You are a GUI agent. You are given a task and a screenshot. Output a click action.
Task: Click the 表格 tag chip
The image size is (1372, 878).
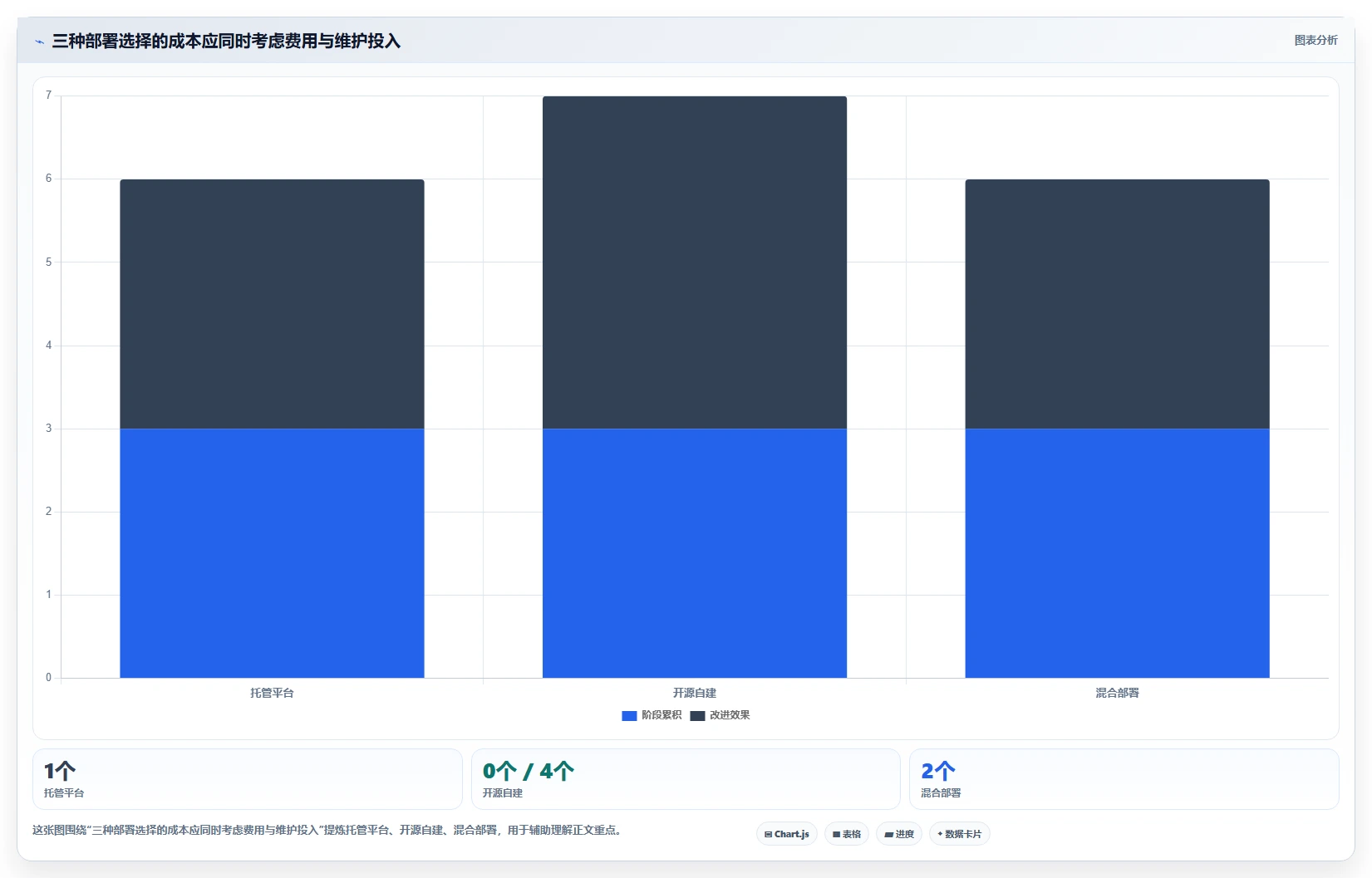click(847, 834)
